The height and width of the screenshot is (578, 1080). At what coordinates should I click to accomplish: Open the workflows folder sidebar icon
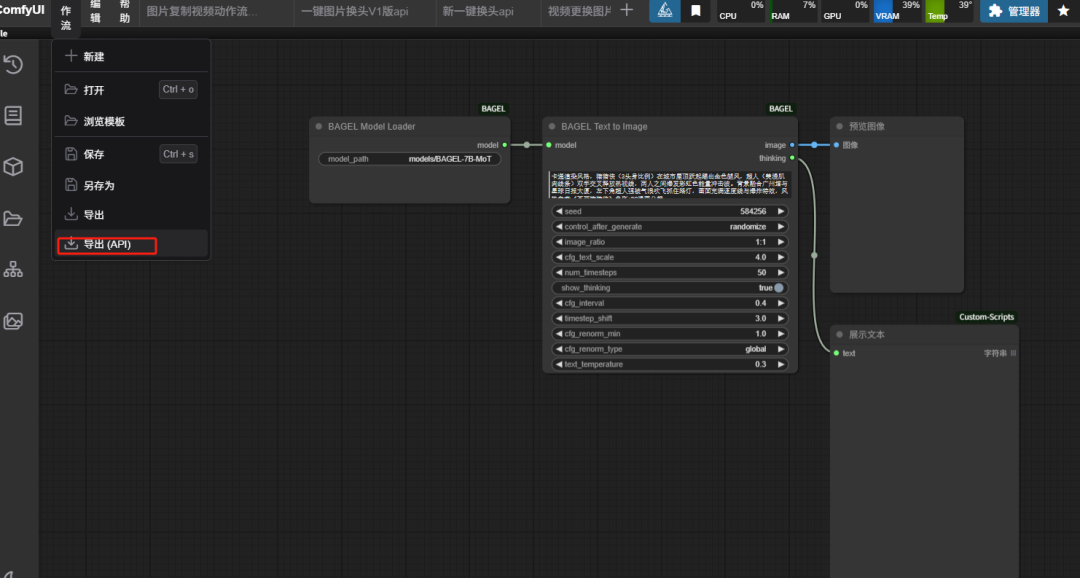13,219
